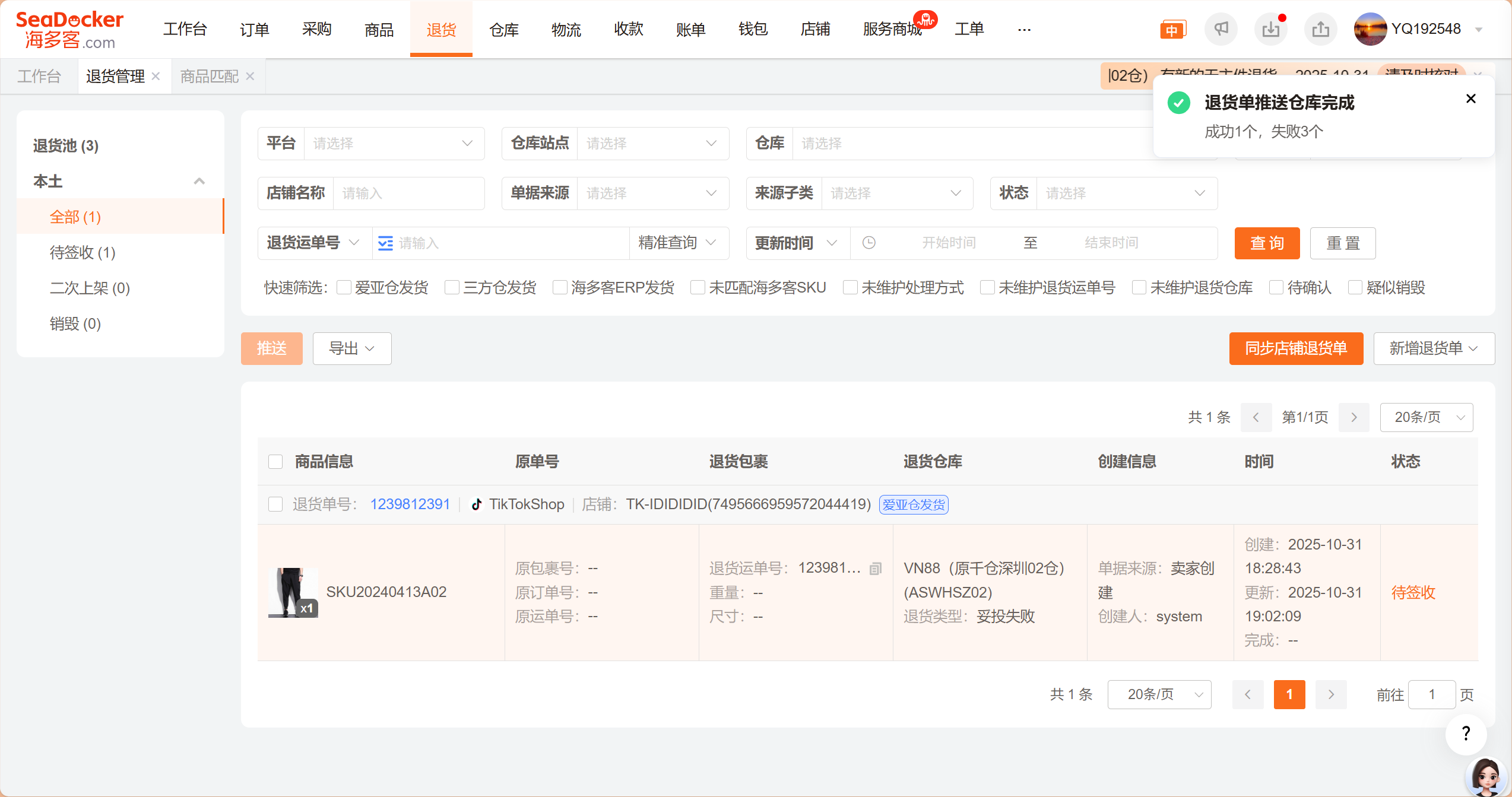Image resolution: width=1512 pixels, height=797 pixels.
Task: Expand the 导出 export dropdown
Action: 351,348
